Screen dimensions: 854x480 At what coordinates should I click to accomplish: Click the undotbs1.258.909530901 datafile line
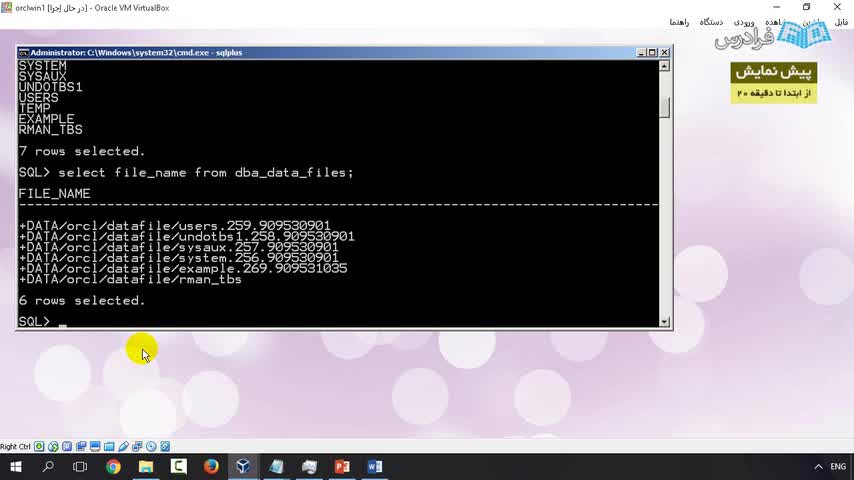coord(187,236)
